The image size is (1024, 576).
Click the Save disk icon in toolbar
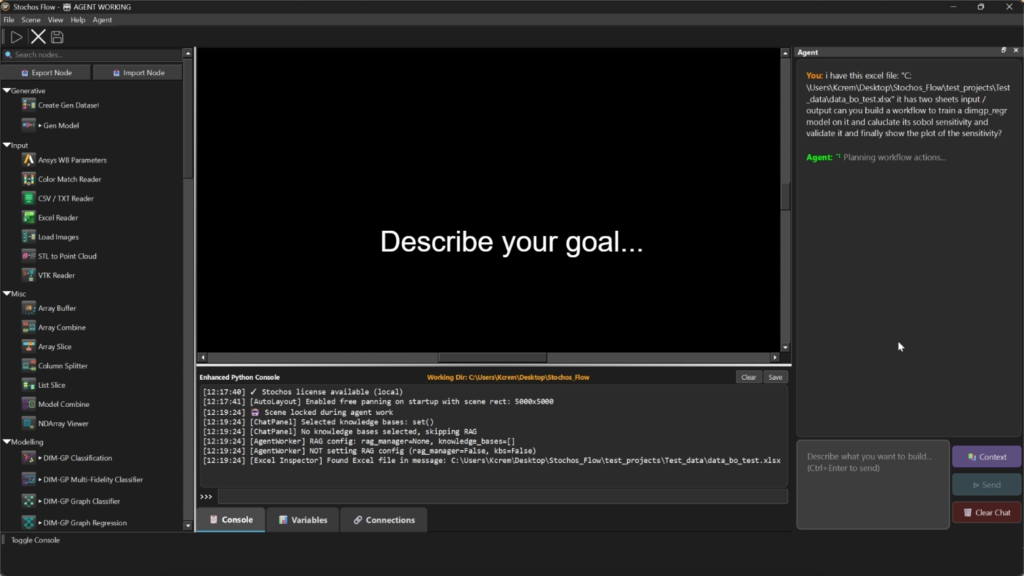point(58,37)
